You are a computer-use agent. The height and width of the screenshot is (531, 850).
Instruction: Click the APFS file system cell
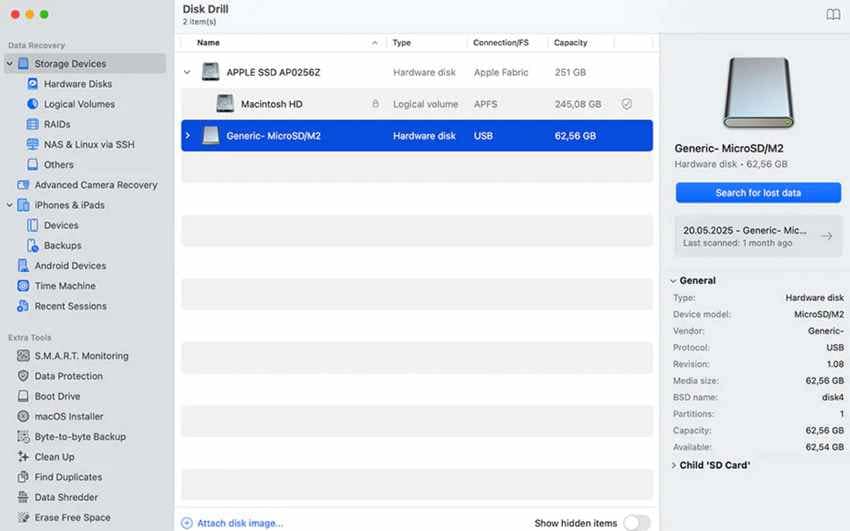(x=485, y=104)
